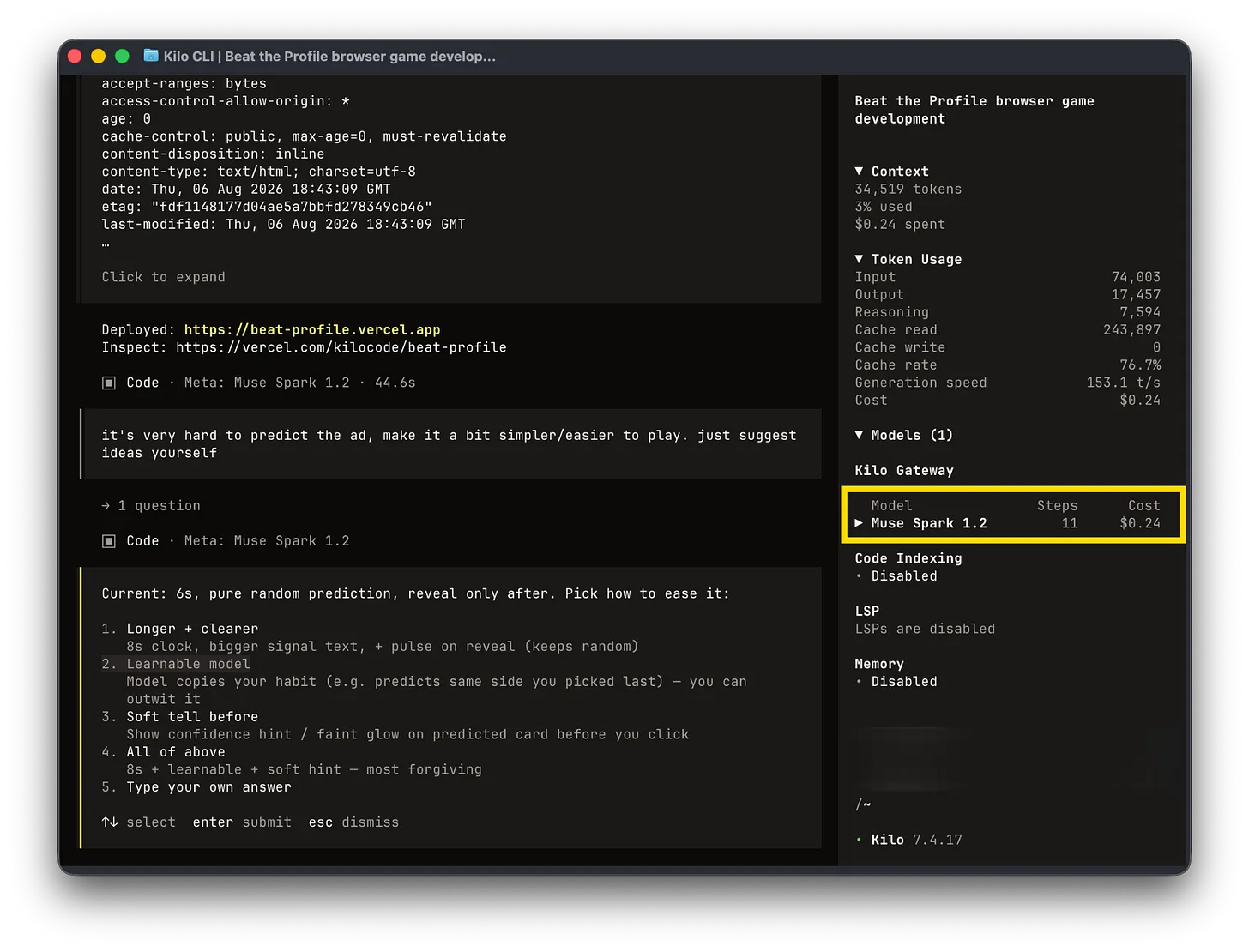This screenshot has width=1249, height=952.
Task: Click the enter submit hint
Action: pyautogui.click(x=242, y=822)
